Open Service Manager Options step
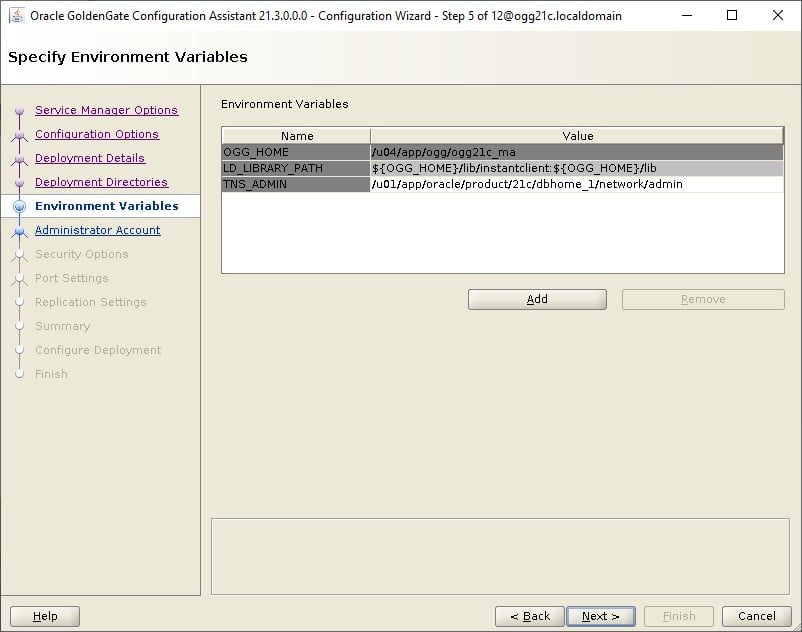Image resolution: width=802 pixels, height=632 pixels. 106,110
